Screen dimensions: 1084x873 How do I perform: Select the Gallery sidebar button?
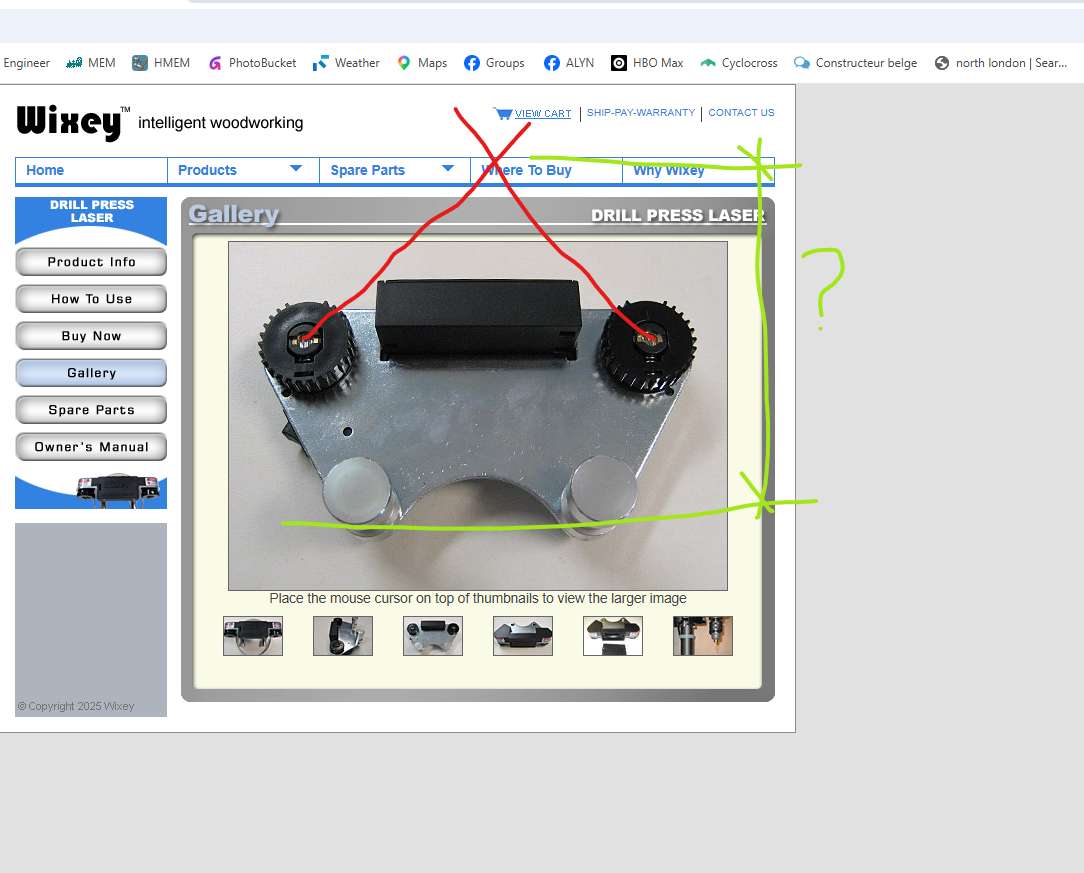tap(91, 373)
